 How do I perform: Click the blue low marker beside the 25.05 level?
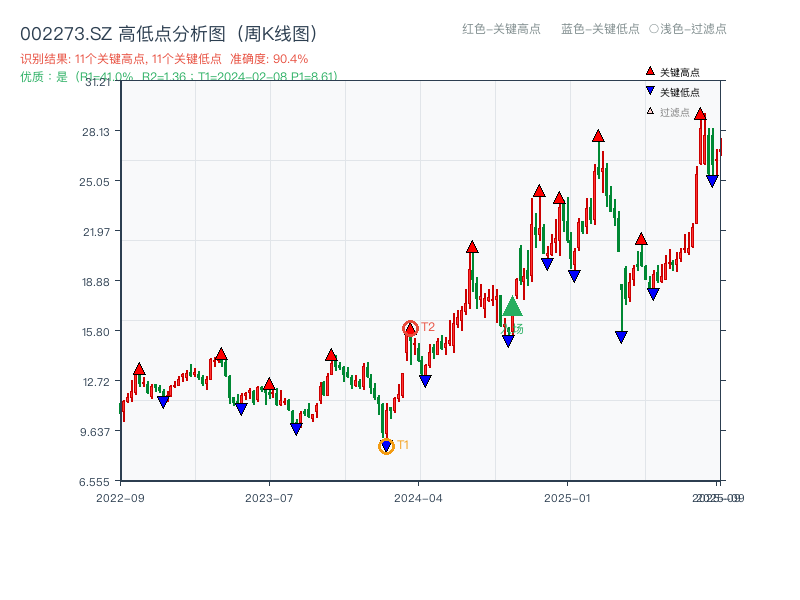click(712, 181)
